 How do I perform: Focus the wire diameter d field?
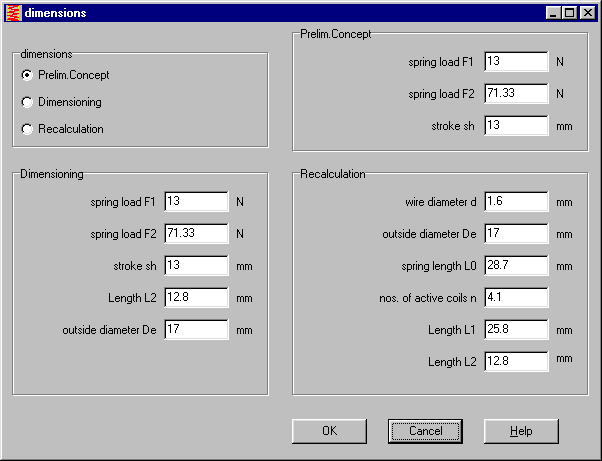pyautogui.click(x=516, y=202)
